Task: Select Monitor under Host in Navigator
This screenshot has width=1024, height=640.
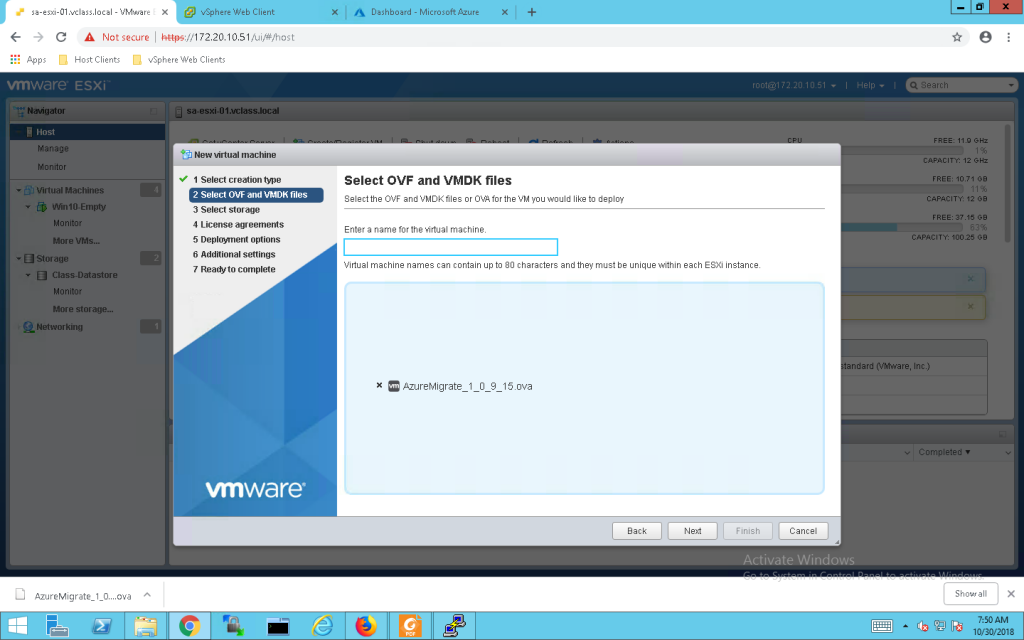Action: point(52,167)
